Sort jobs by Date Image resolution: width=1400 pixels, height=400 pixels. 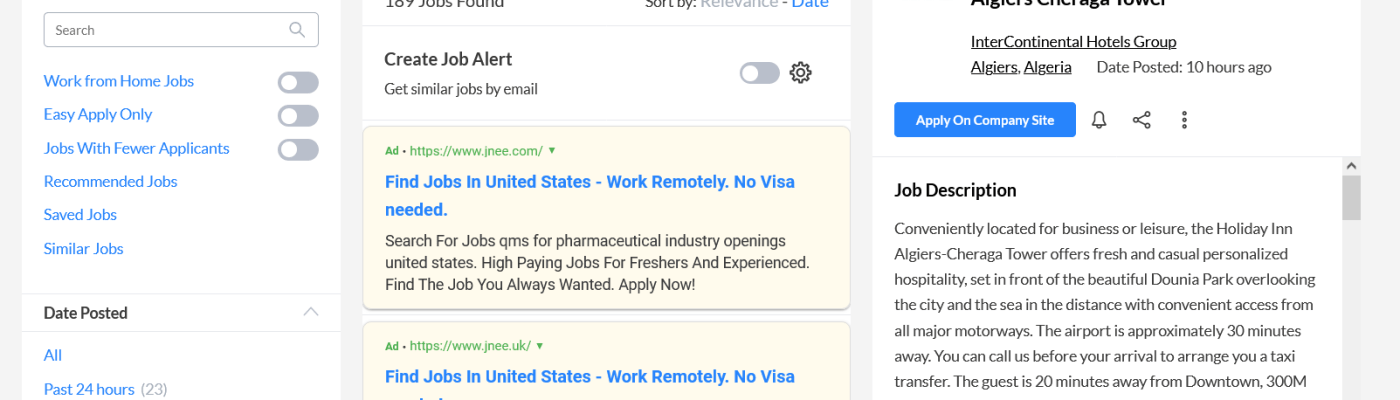coord(810,4)
